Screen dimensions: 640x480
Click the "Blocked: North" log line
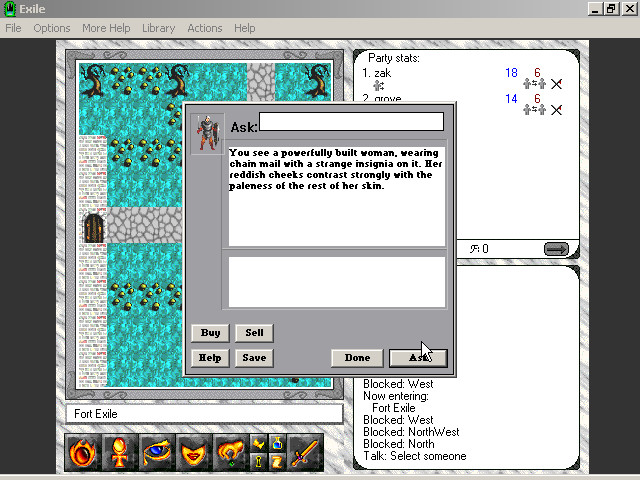[399, 444]
